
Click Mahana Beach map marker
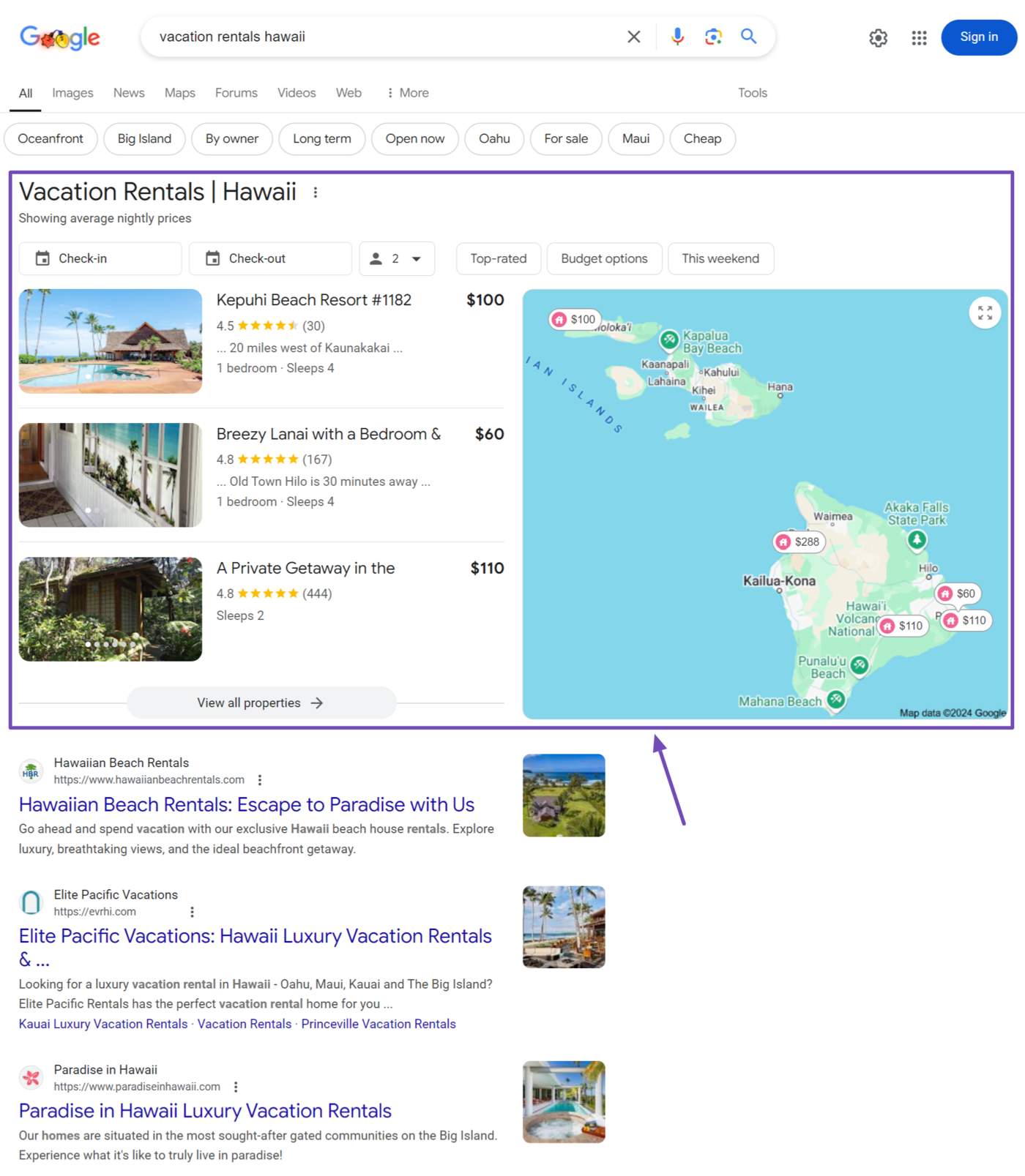tap(836, 700)
